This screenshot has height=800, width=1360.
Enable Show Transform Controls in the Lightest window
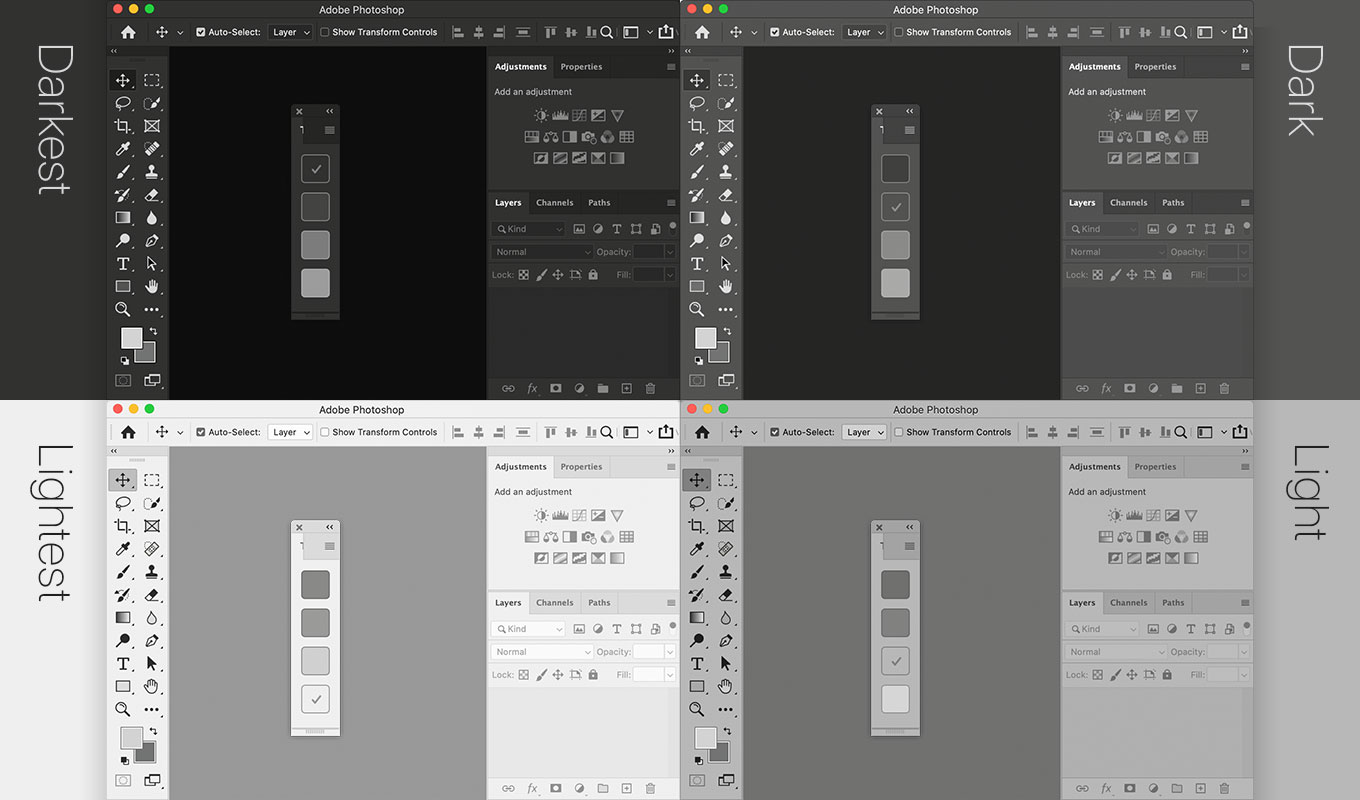tap(325, 432)
